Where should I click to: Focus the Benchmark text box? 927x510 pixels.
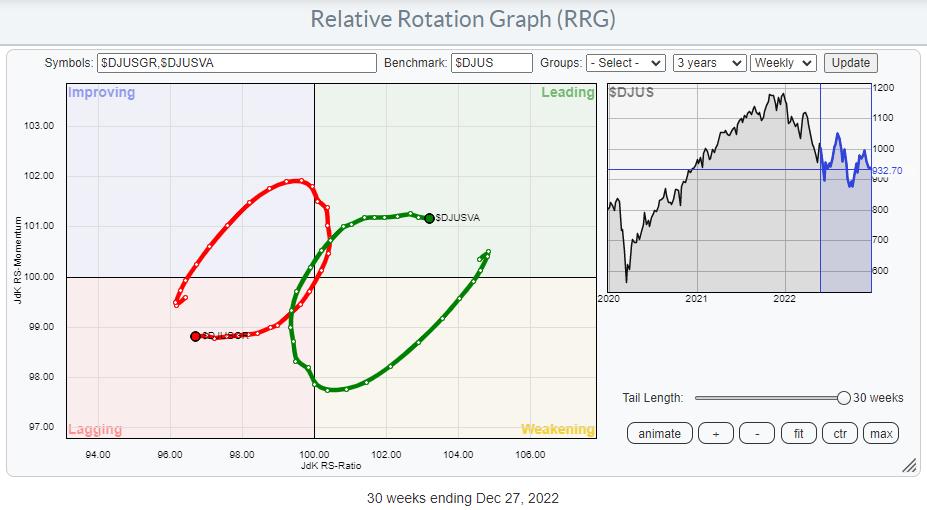(x=491, y=62)
